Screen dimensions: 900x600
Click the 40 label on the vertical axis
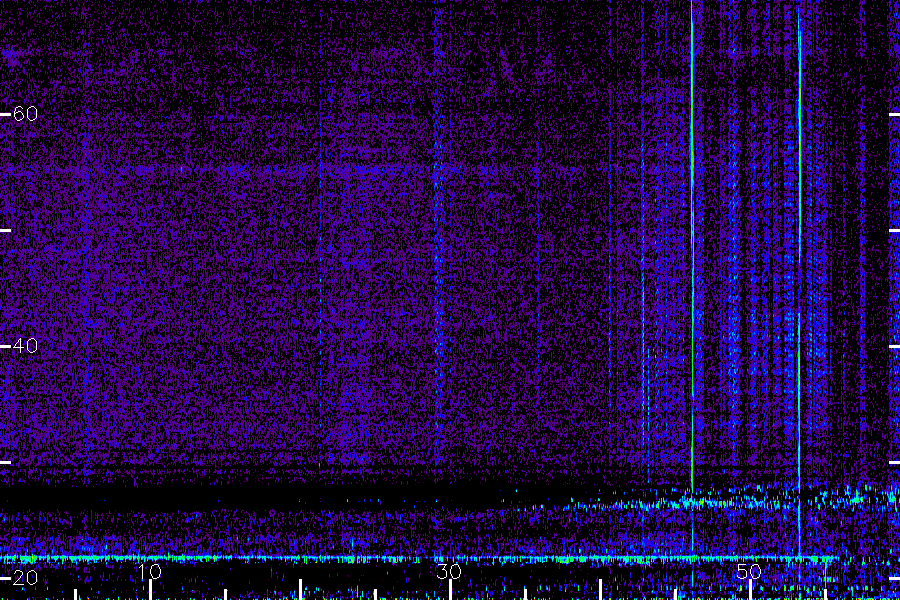pos(25,346)
